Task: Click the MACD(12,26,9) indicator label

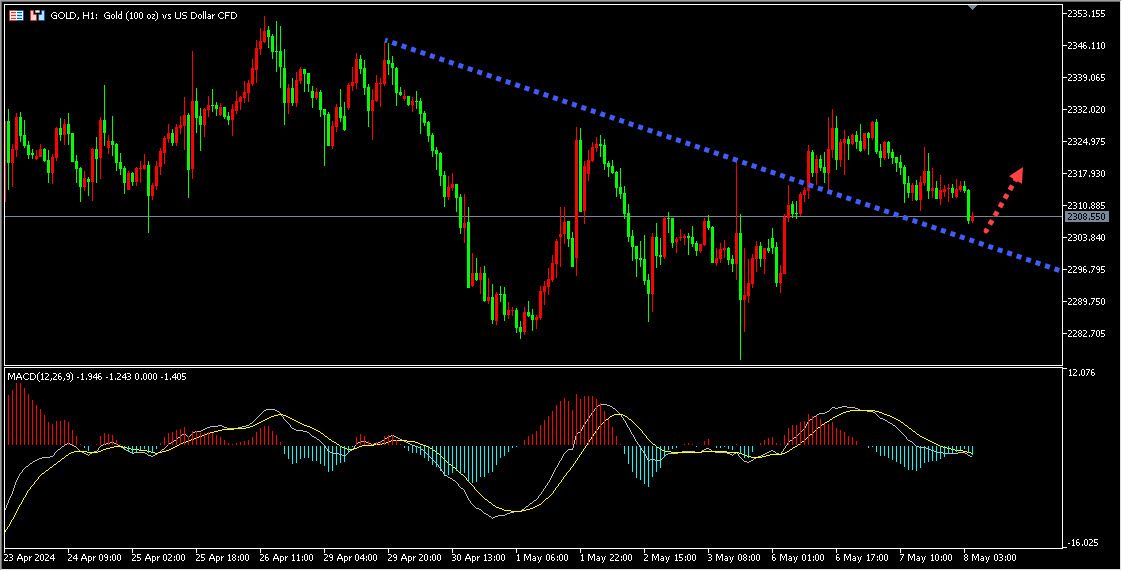Action: [x=40, y=376]
